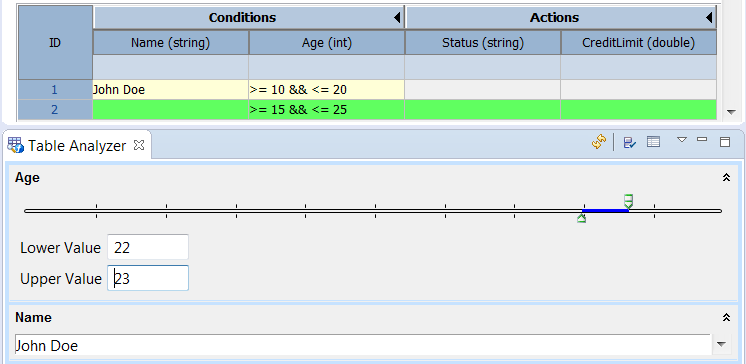Click the John Doe name combo field
The width and height of the screenshot is (746, 364).
363,345
